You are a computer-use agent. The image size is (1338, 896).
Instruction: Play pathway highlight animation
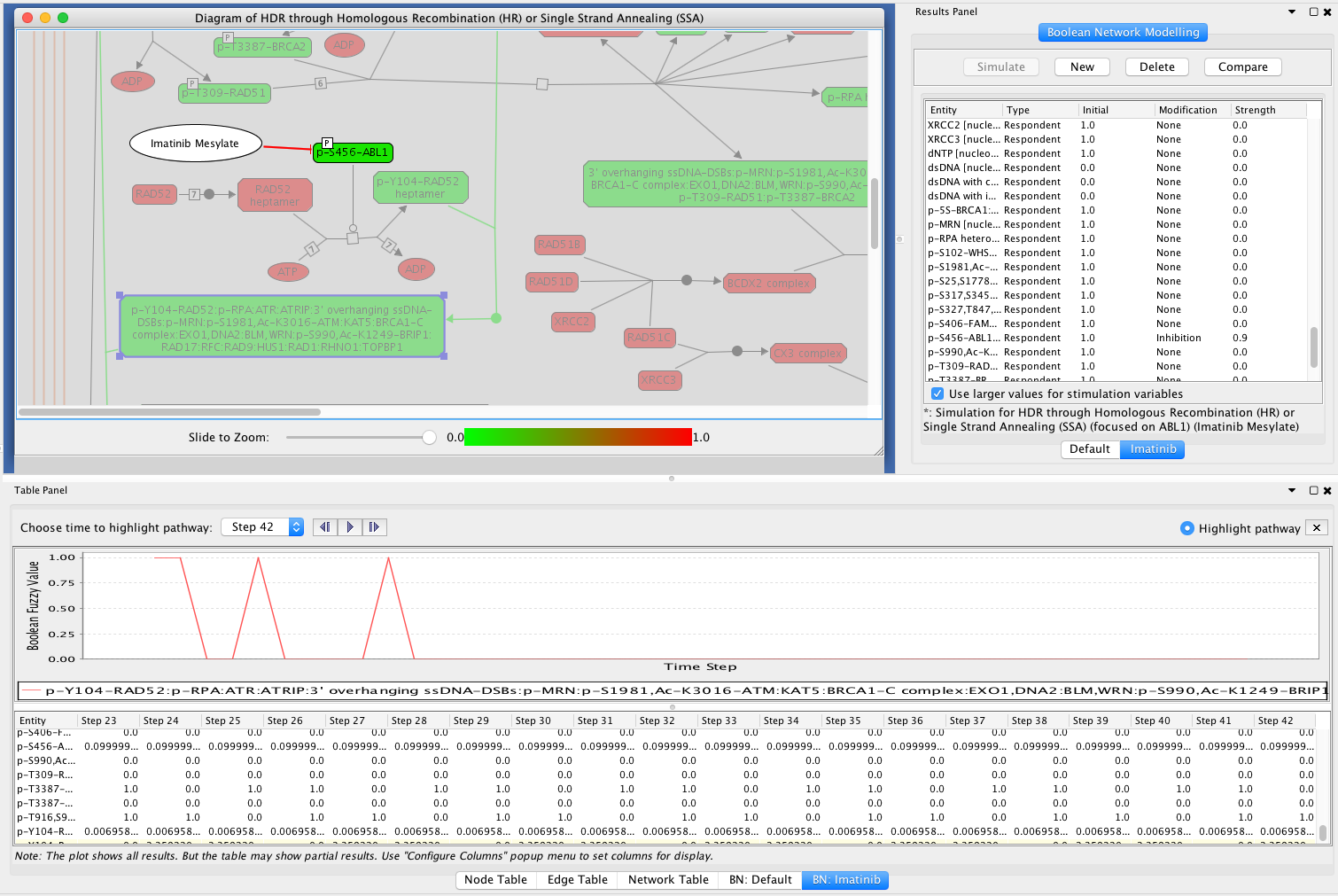click(x=350, y=527)
